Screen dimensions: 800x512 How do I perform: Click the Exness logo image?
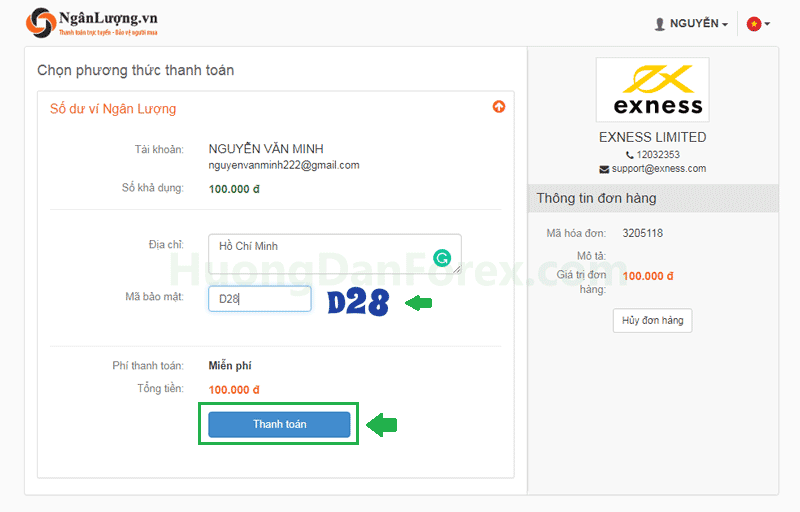(653, 90)
